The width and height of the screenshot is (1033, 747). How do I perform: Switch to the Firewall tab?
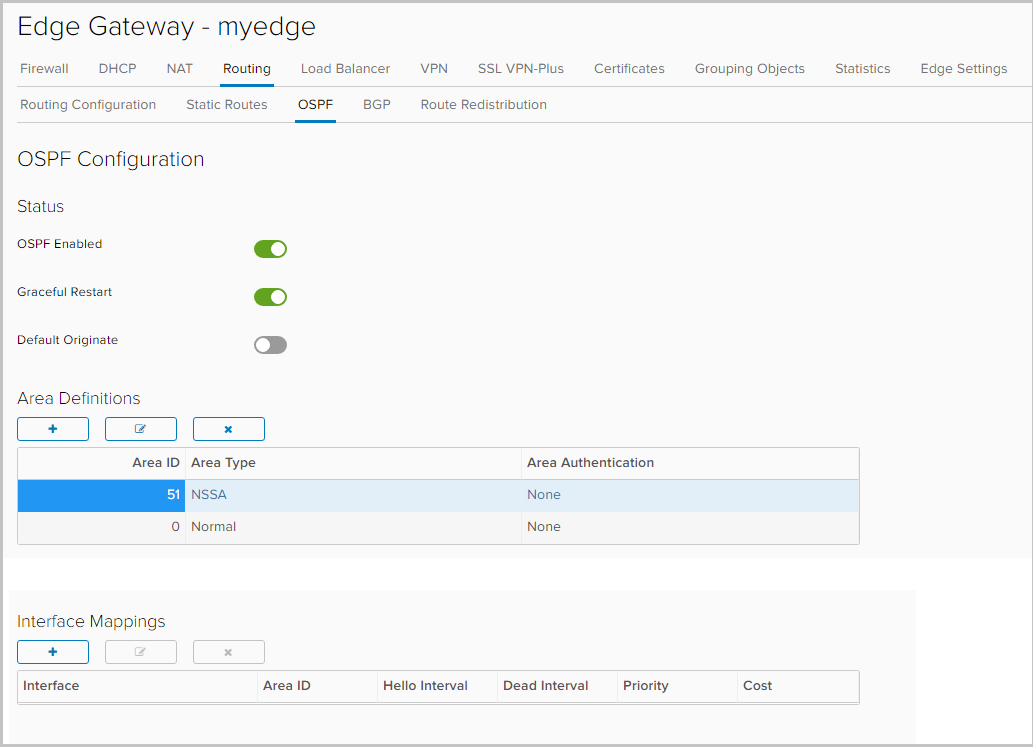44,68
